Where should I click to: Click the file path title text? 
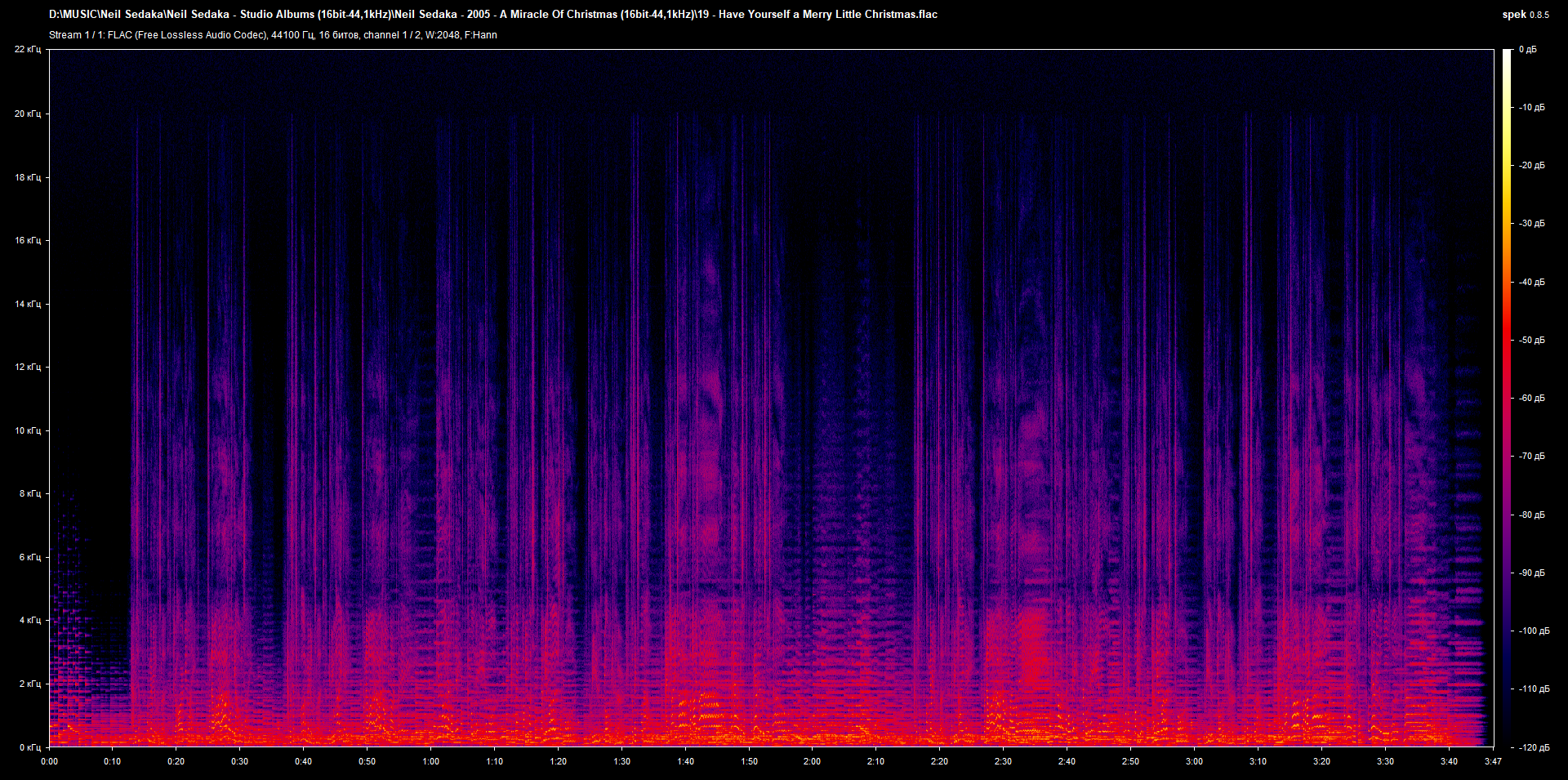click(x=493, y=15)
